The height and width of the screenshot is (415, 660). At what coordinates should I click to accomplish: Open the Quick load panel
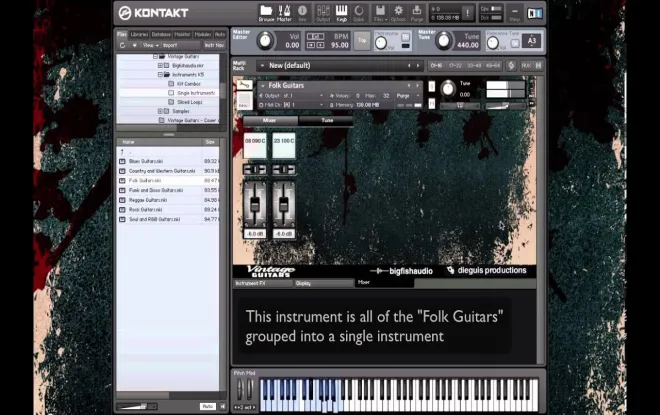[359, 13]
